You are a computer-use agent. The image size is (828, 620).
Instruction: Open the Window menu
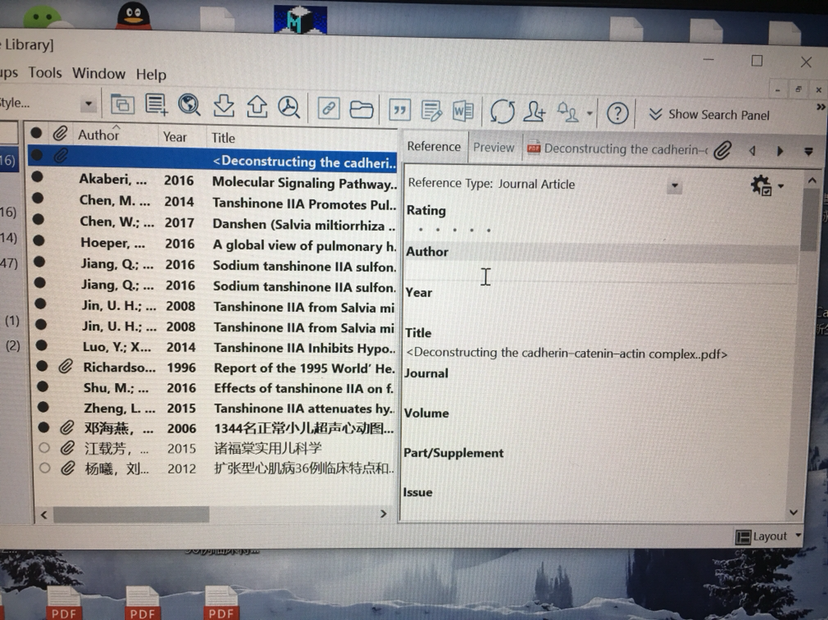[x=99, y=73]
